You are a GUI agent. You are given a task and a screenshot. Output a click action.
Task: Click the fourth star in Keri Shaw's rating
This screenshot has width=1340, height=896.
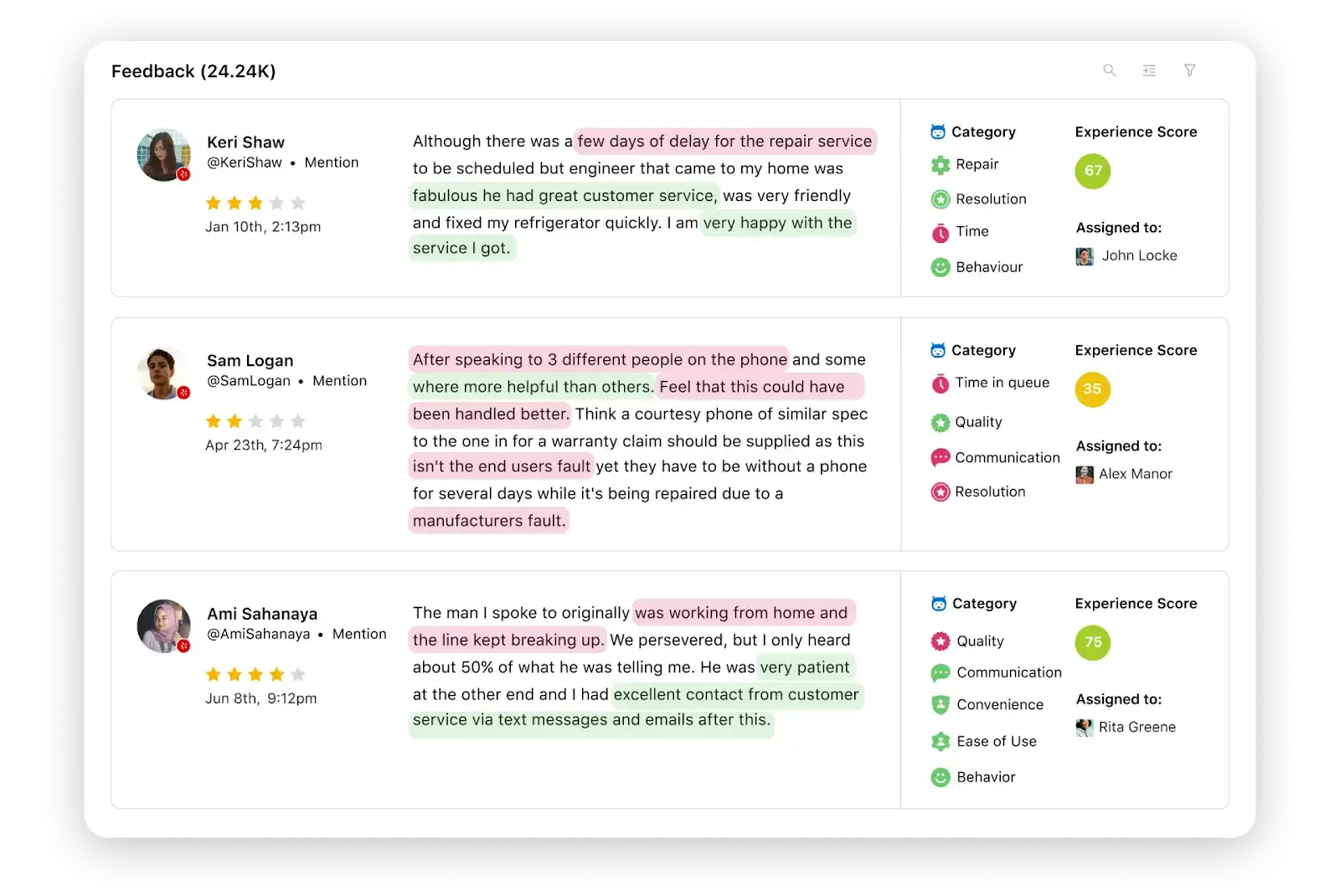pyautogui.click(x=277, y=202)
